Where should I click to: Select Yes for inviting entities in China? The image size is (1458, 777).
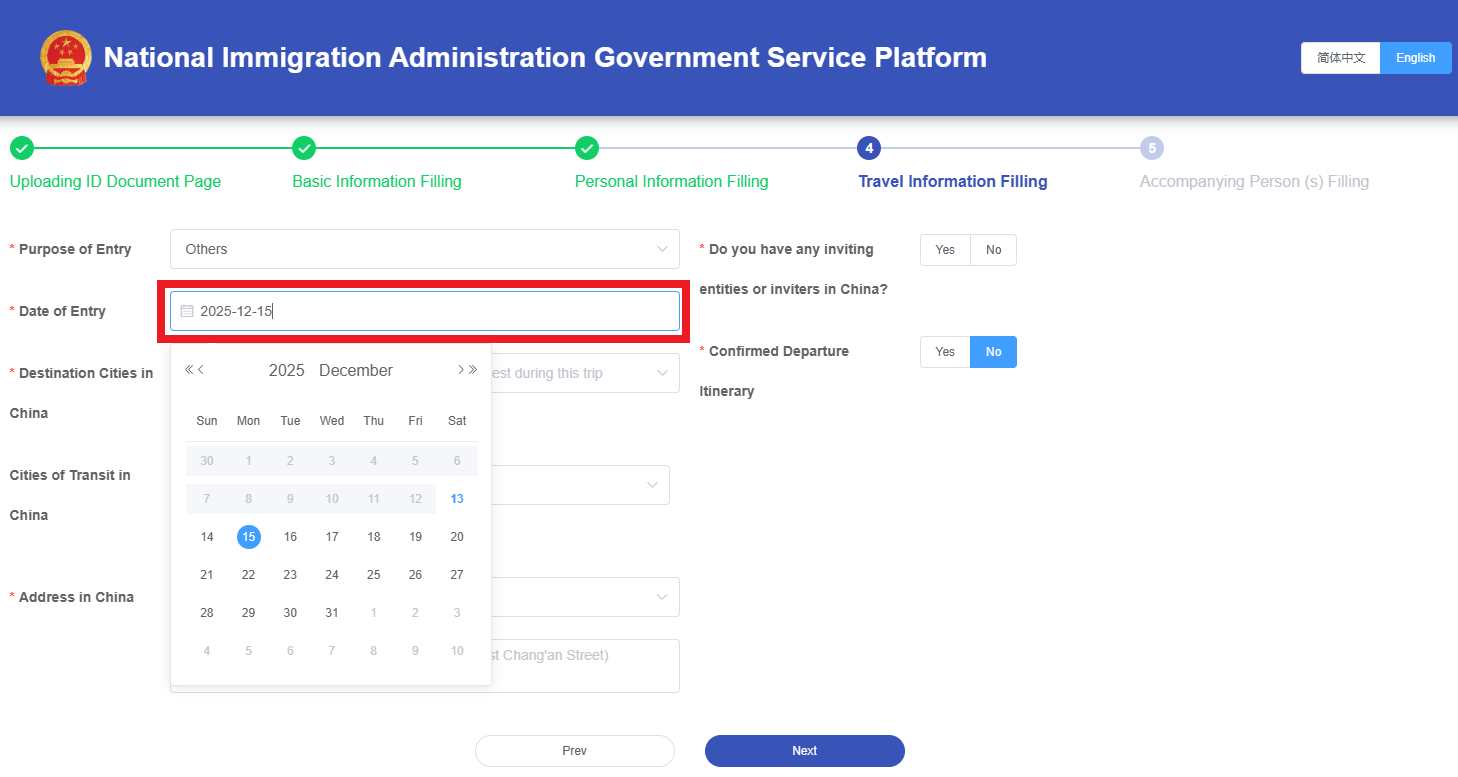click(945, 250)
